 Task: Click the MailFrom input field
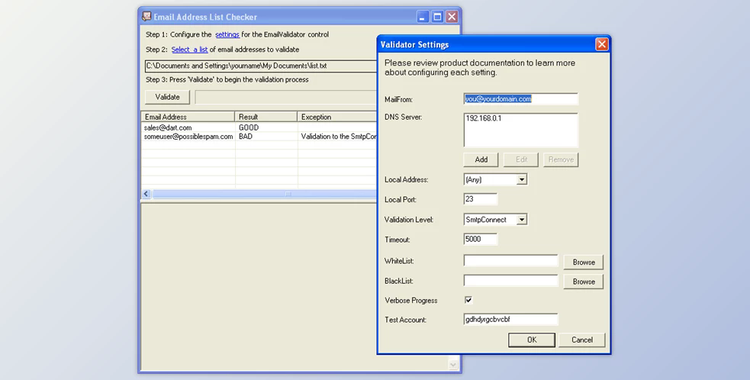(x=520, y=99)
